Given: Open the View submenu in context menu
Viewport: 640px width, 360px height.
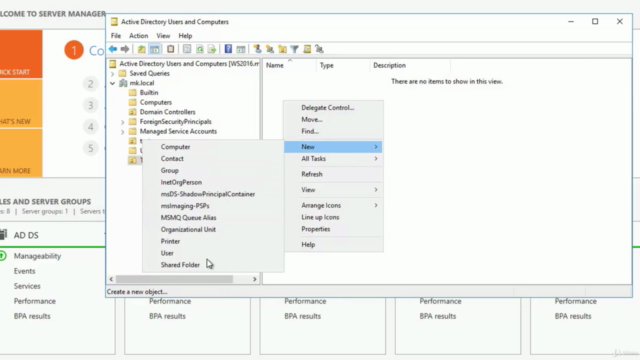Looking at the screenshot, I should (333, 190).
